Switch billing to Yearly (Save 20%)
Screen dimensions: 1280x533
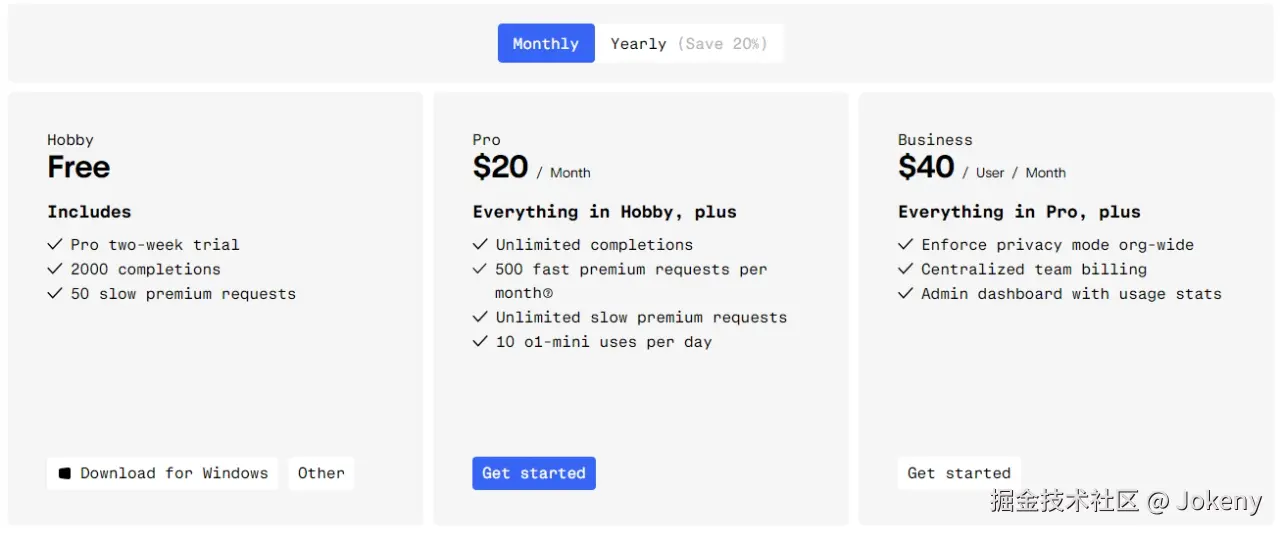pyautogui.click(x=689, y=44)
